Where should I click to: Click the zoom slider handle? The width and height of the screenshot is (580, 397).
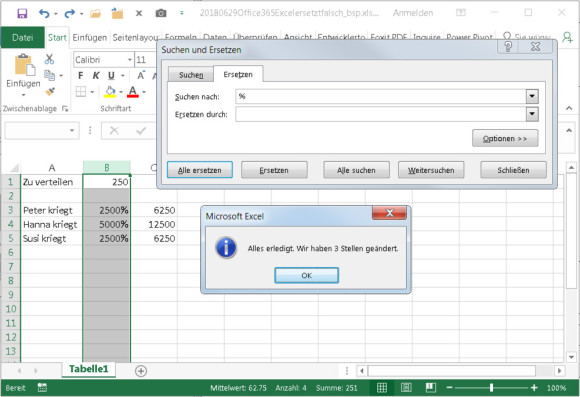click(x=491, y=388)
